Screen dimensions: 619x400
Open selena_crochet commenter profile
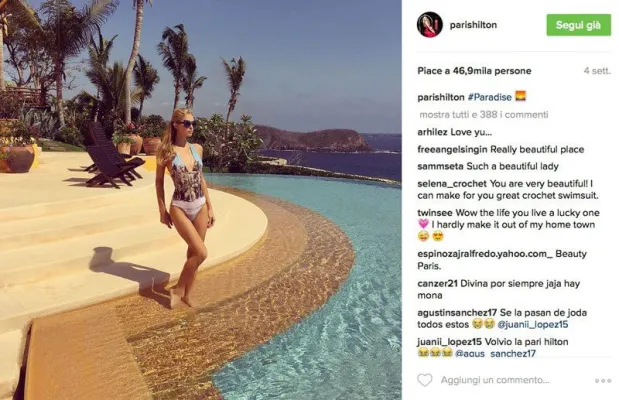point(452,184)
